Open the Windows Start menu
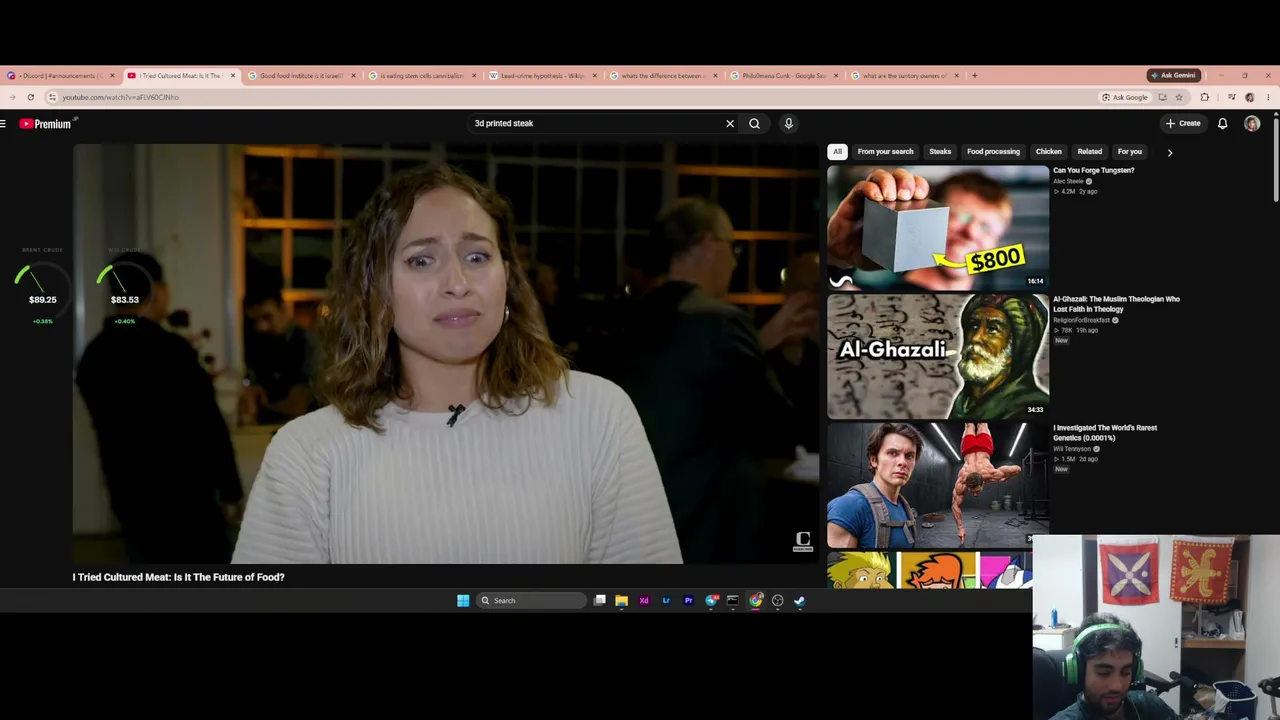 click(x=463, y=601)
